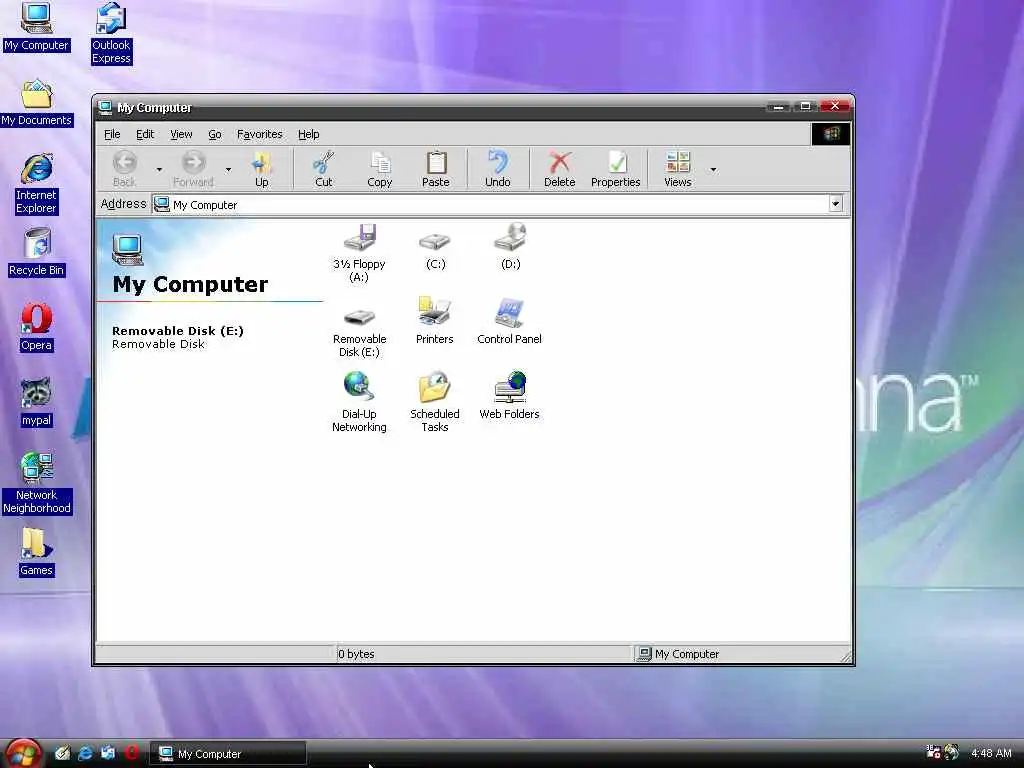Open the Control Panel icon
This screenshot has height=768, width=1024.
[509, 313]
